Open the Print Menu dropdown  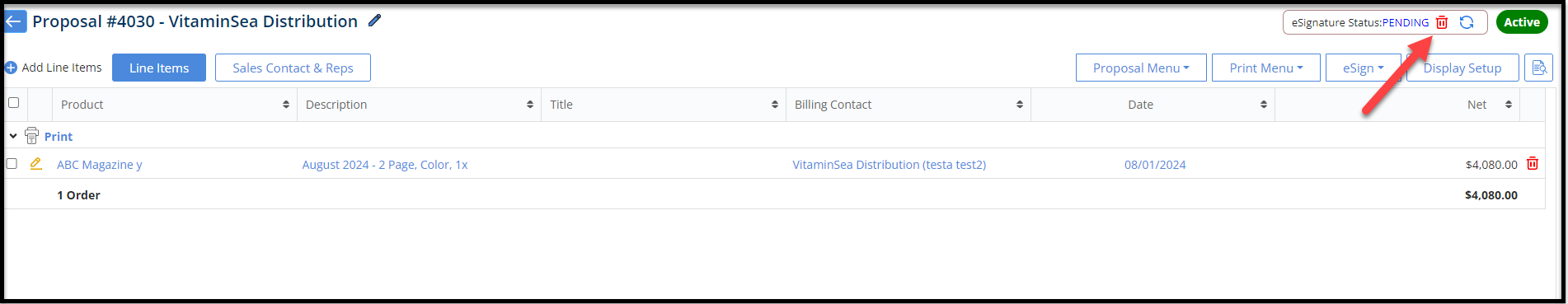click(1266, 68)
